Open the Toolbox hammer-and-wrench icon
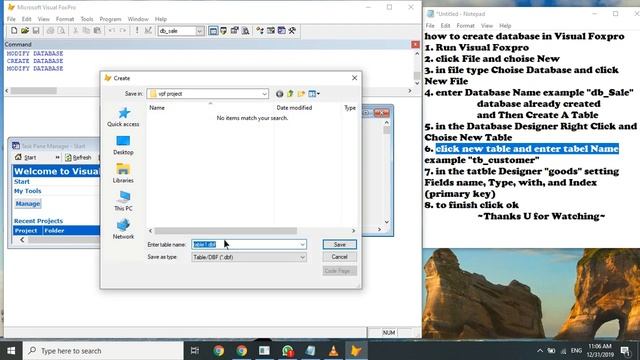Image resolution: width=640 pixels, height=360 pixels. coord(292,31)
